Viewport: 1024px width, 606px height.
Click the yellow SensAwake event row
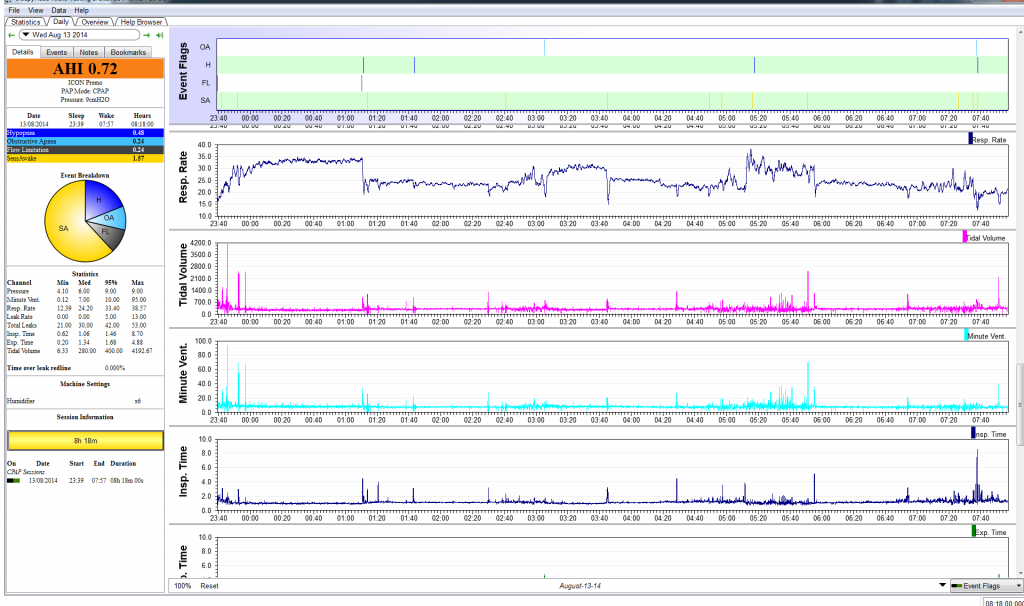point(86,158)
